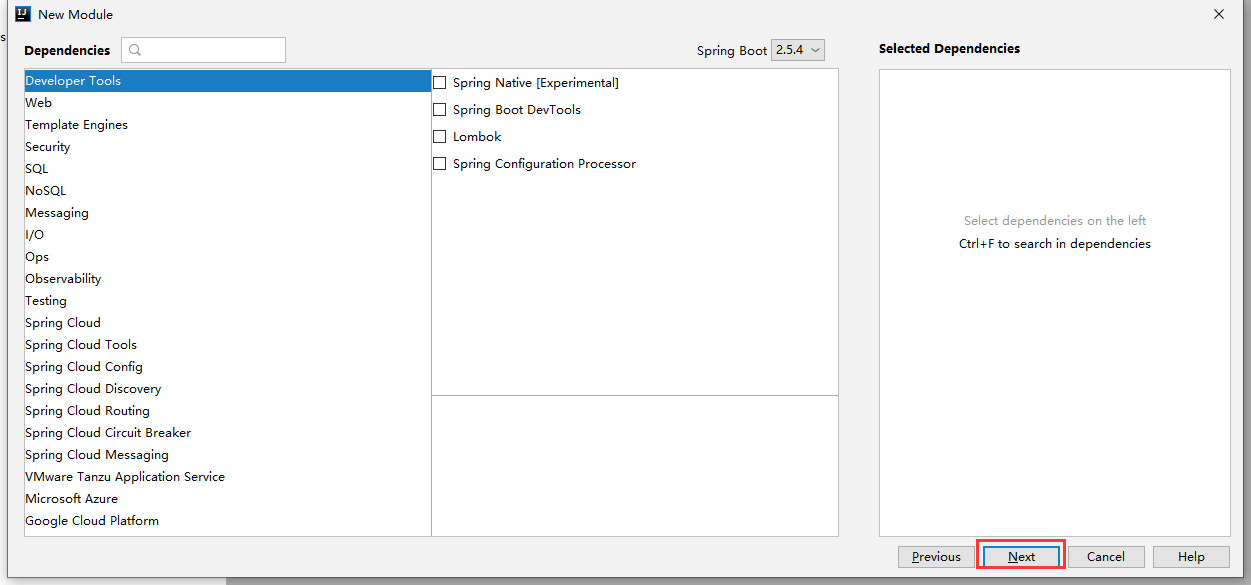Viewport: 1251px width, 585px height.
Task: Select Developer Tools category
Action: click(228, 81)
